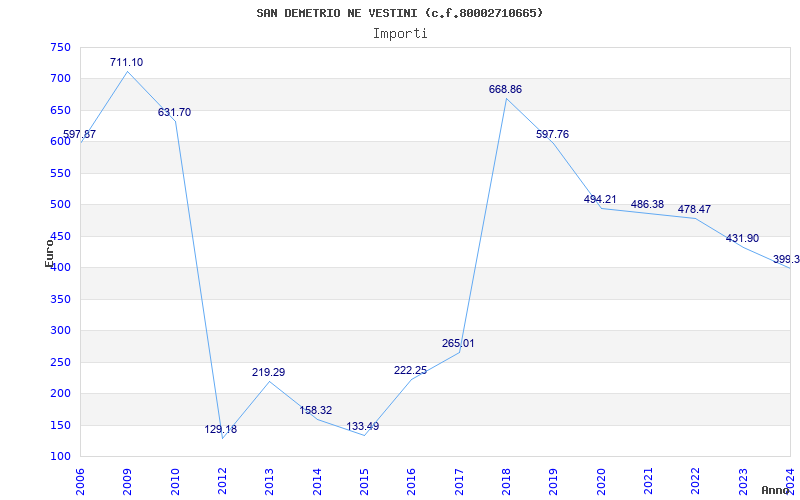800x500 pixels.
Task: Click data label 129.18
Action: (x=221, y=430)
